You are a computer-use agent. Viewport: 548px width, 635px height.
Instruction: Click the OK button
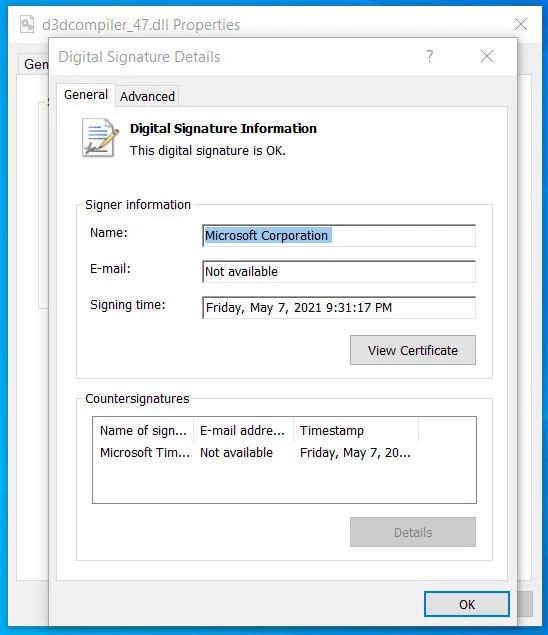(x=467, y=604)
